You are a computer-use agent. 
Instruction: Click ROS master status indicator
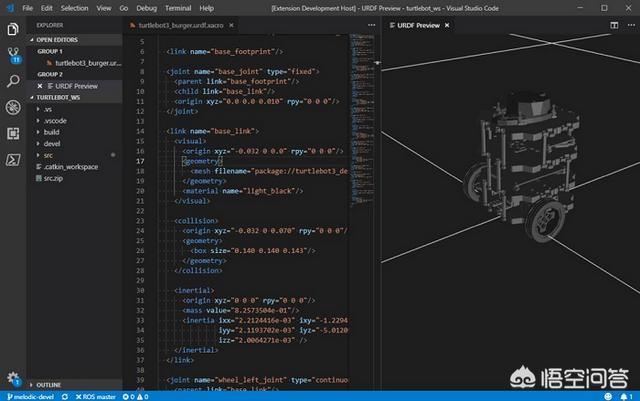95,396
